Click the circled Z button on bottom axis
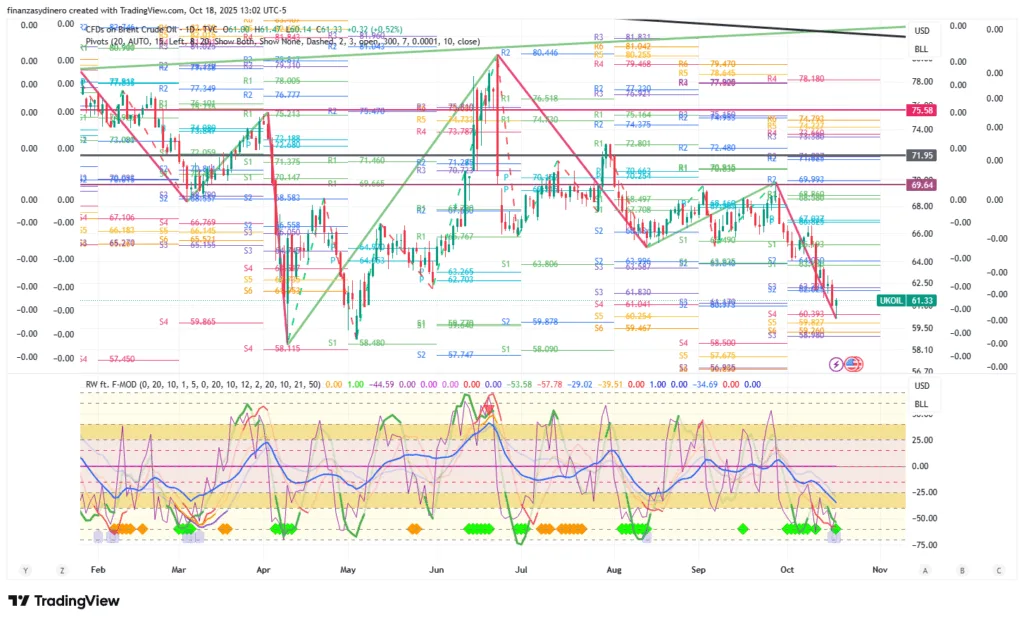Image resolution: width=1024 pixels, height=622 pixels. pyautogui.click(x=61, y=569)
